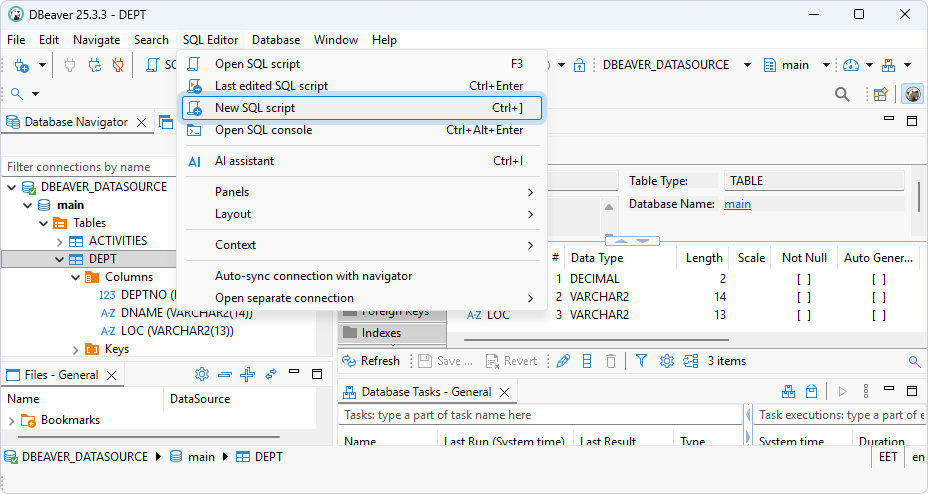Click the create task icon in Database Tasks

788,391
